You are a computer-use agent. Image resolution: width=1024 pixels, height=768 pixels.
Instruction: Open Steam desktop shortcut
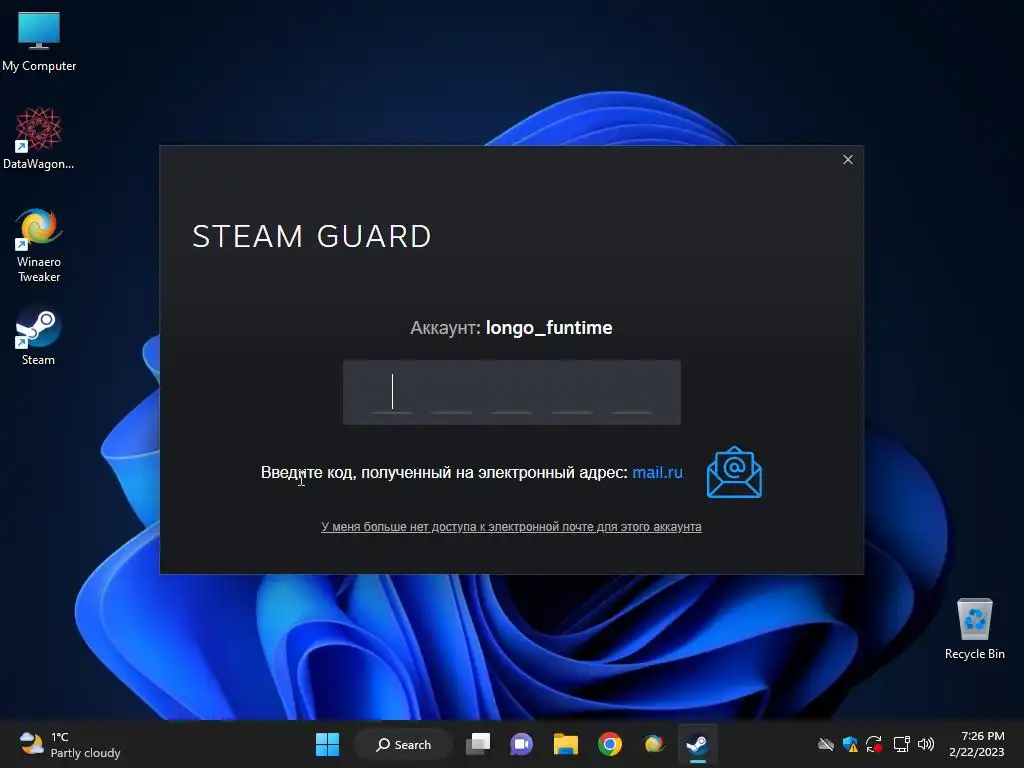point(38,336)
